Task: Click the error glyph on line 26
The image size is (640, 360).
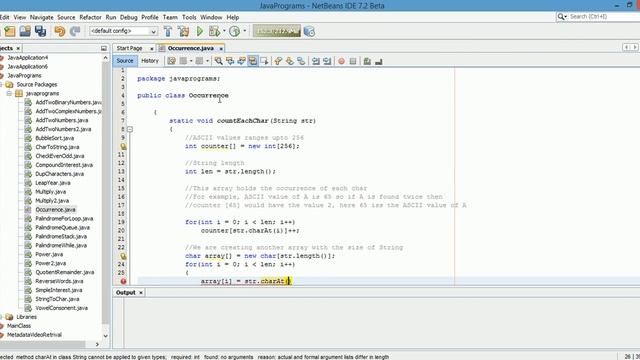Action: click(x=123, y=281)
